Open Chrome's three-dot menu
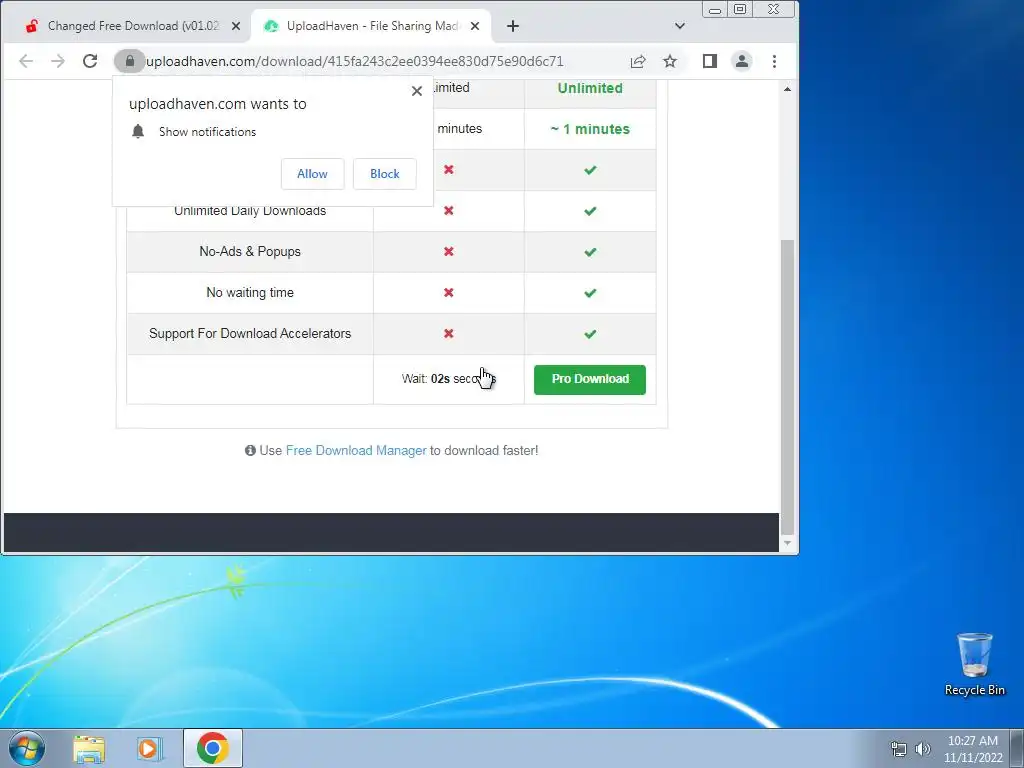This screenshot has height=768, width=1024. click(775, 61)
